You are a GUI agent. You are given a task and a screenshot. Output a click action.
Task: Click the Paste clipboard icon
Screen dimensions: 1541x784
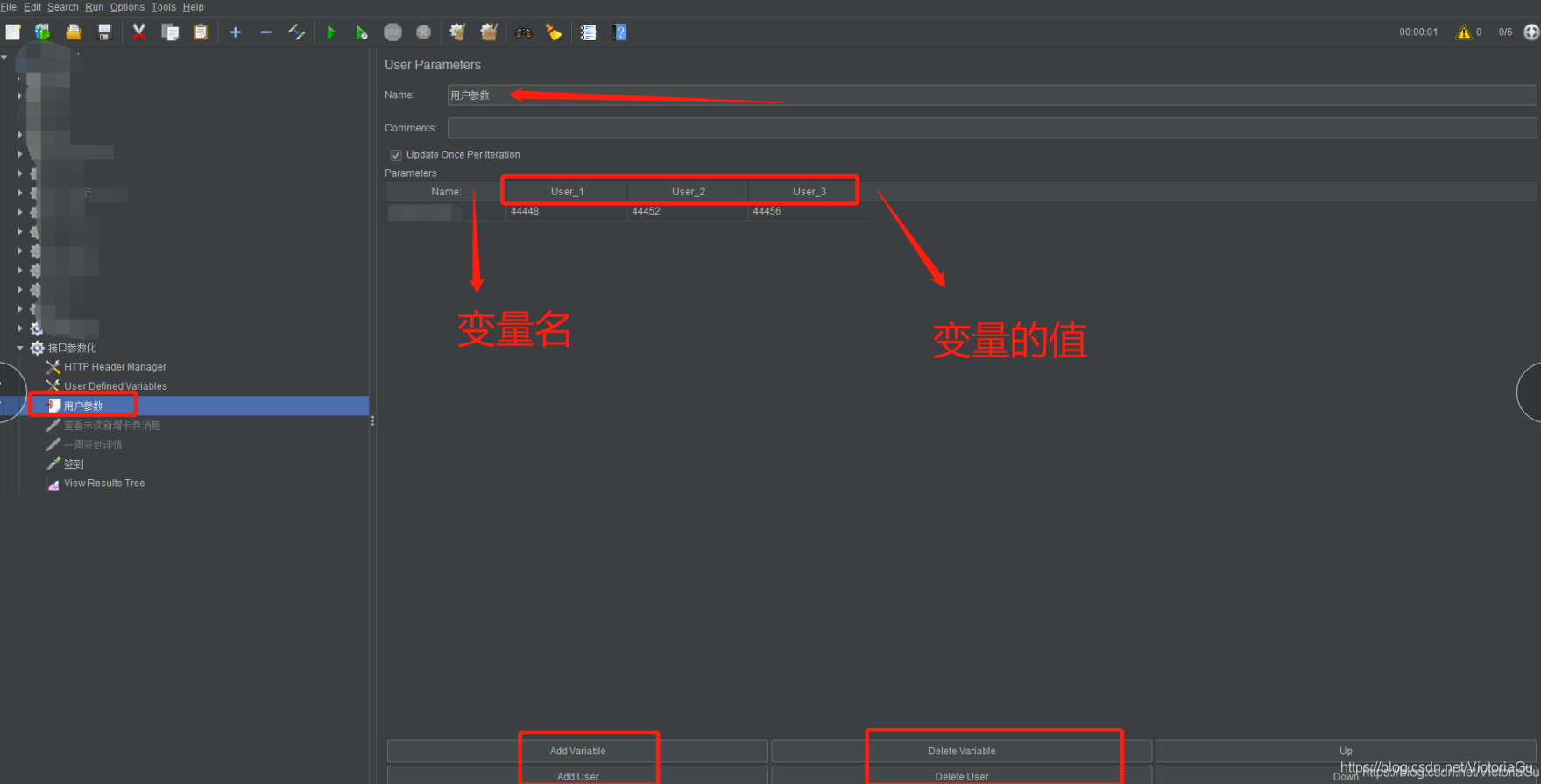[x=201, y=32]
